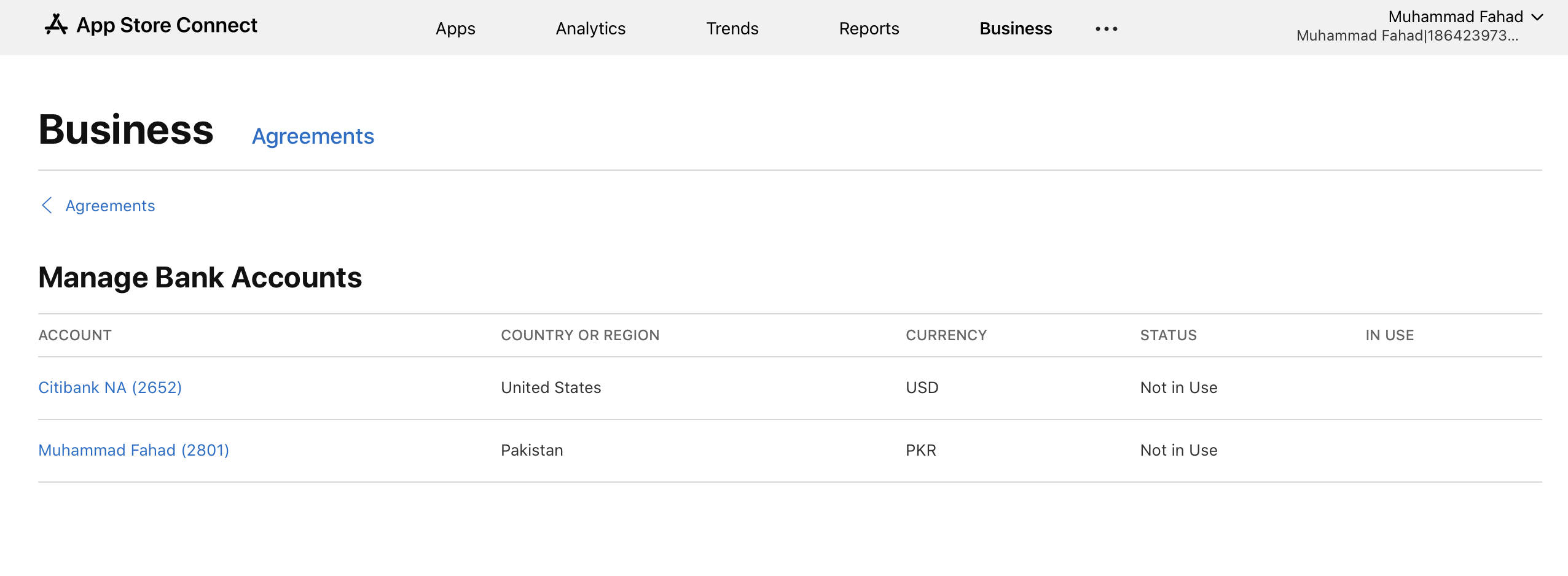Click the App Store Connect title text

point(167,25)
